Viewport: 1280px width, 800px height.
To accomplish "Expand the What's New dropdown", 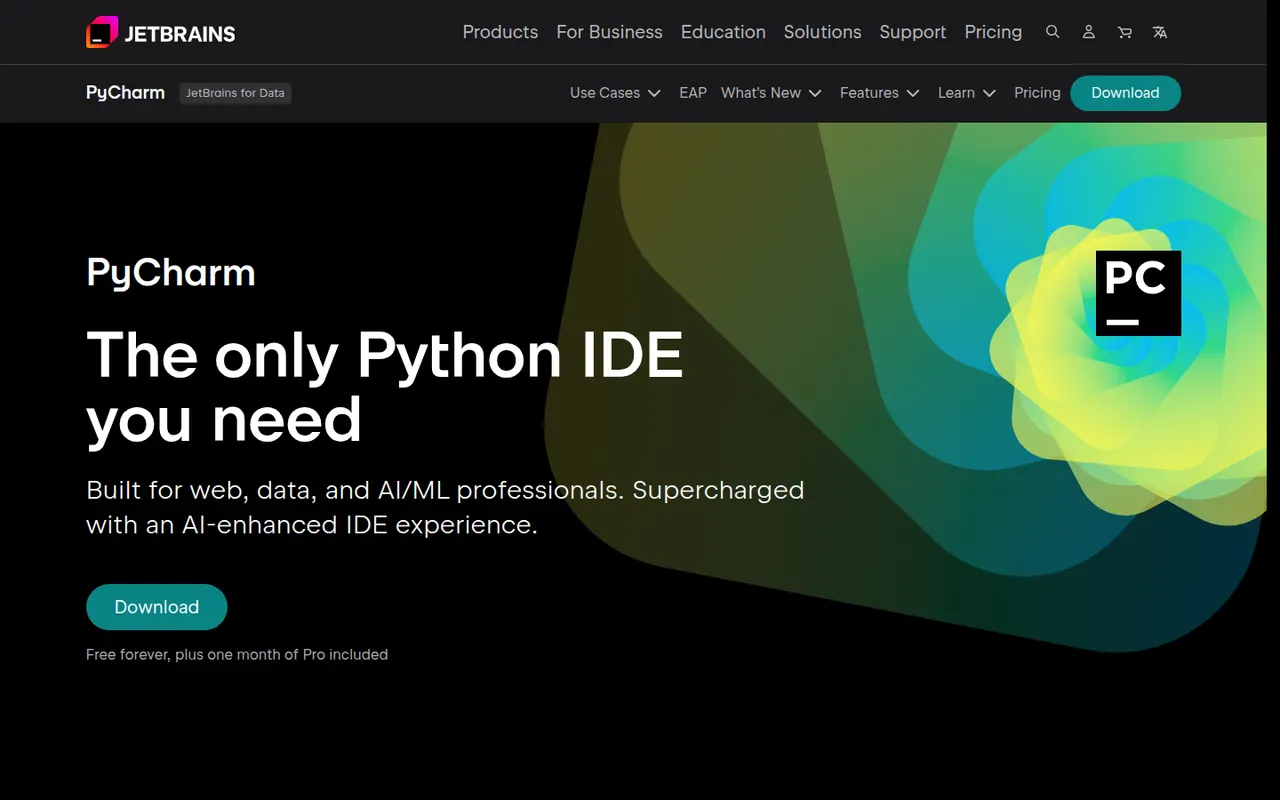I will 771,93.
